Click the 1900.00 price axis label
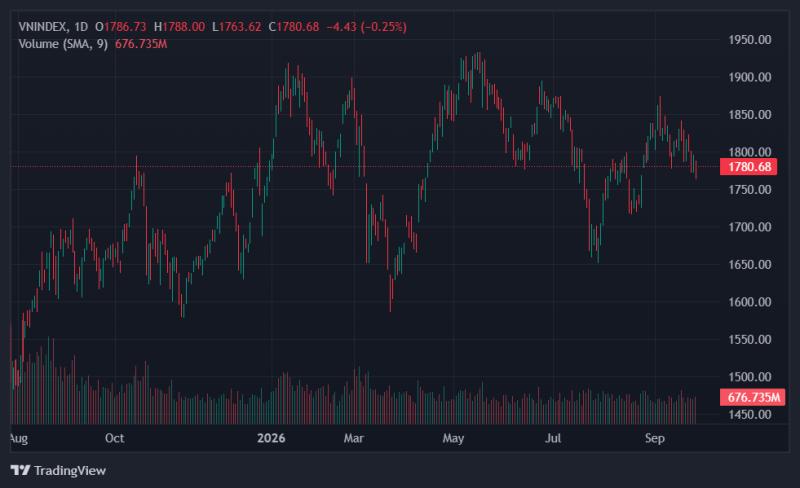The image size is (800, 488). click(x=749, y=77)
